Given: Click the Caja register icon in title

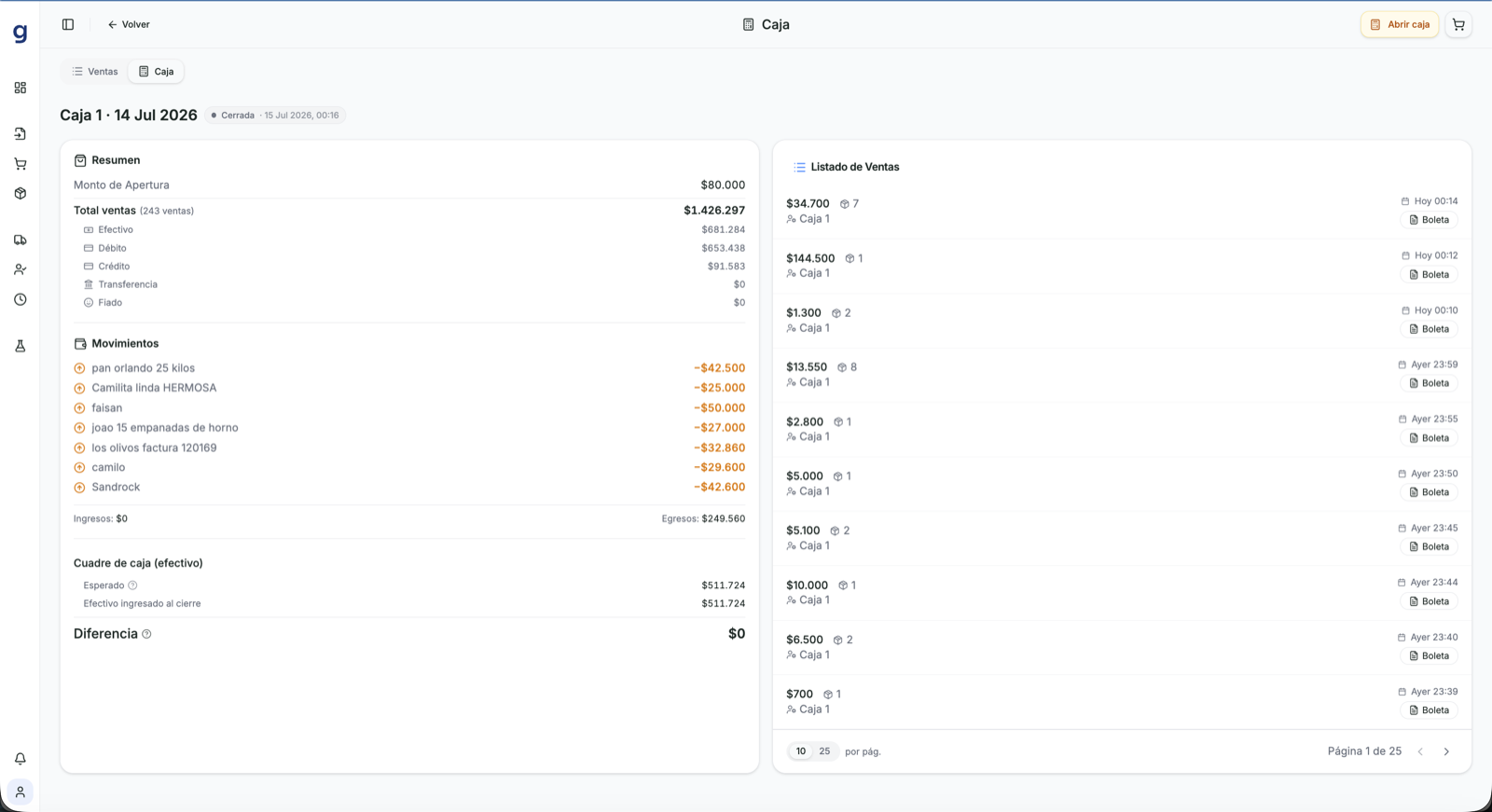Looking at the screenshot, I should 748,24.
